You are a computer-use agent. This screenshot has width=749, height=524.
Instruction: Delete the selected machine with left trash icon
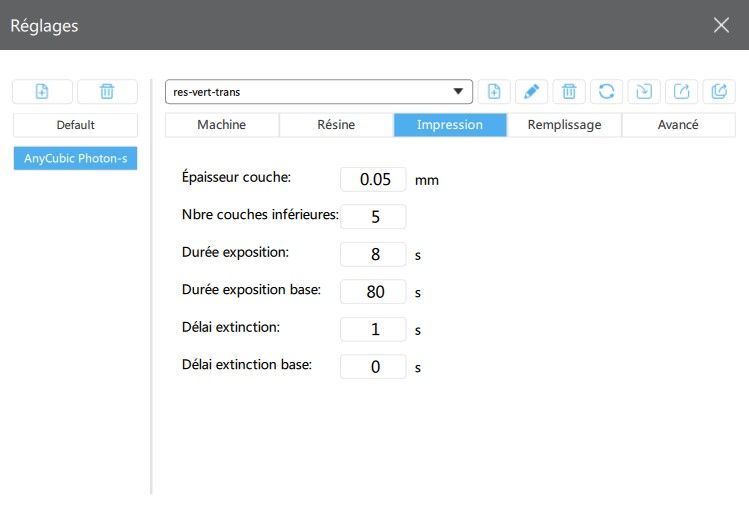point(107,91)
